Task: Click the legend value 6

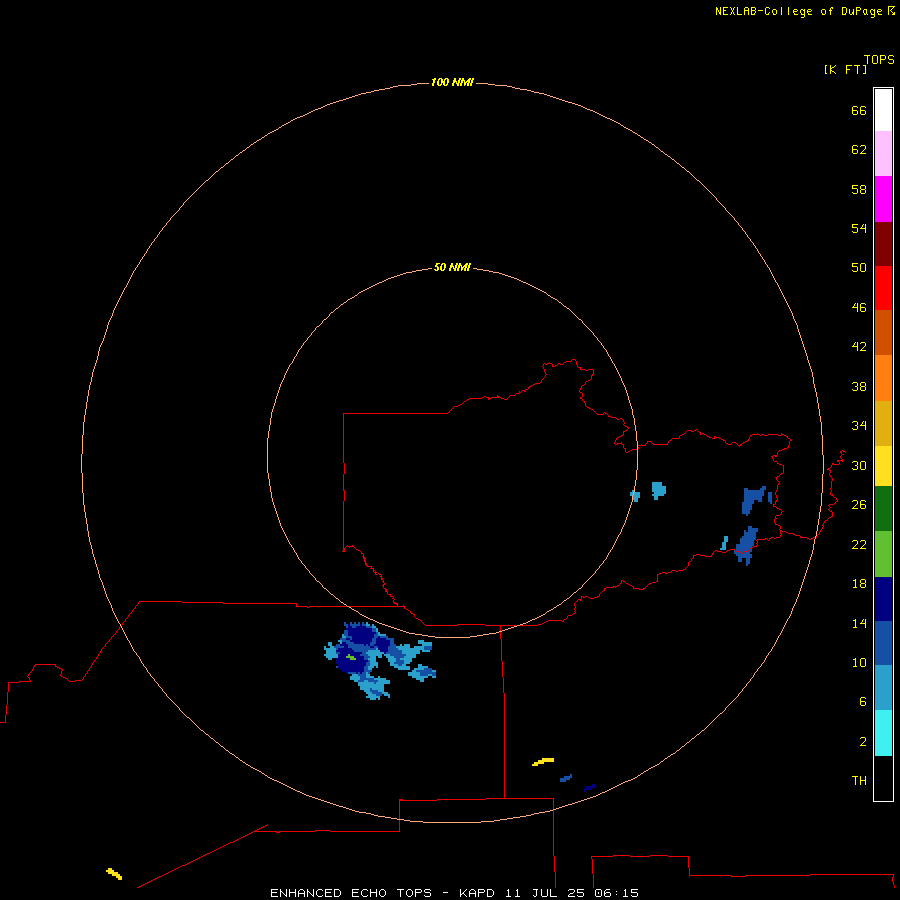Action: click(863, 702)
